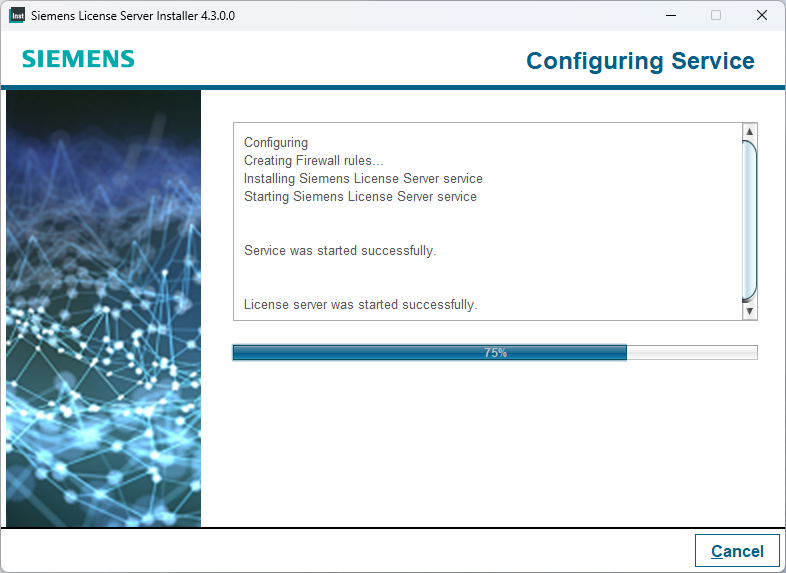Click the 'Siemens License Server Installer 4.3.0.0' title
This screenshot has width=786, height=573.
pyautogui.click(x=133, y=16)
